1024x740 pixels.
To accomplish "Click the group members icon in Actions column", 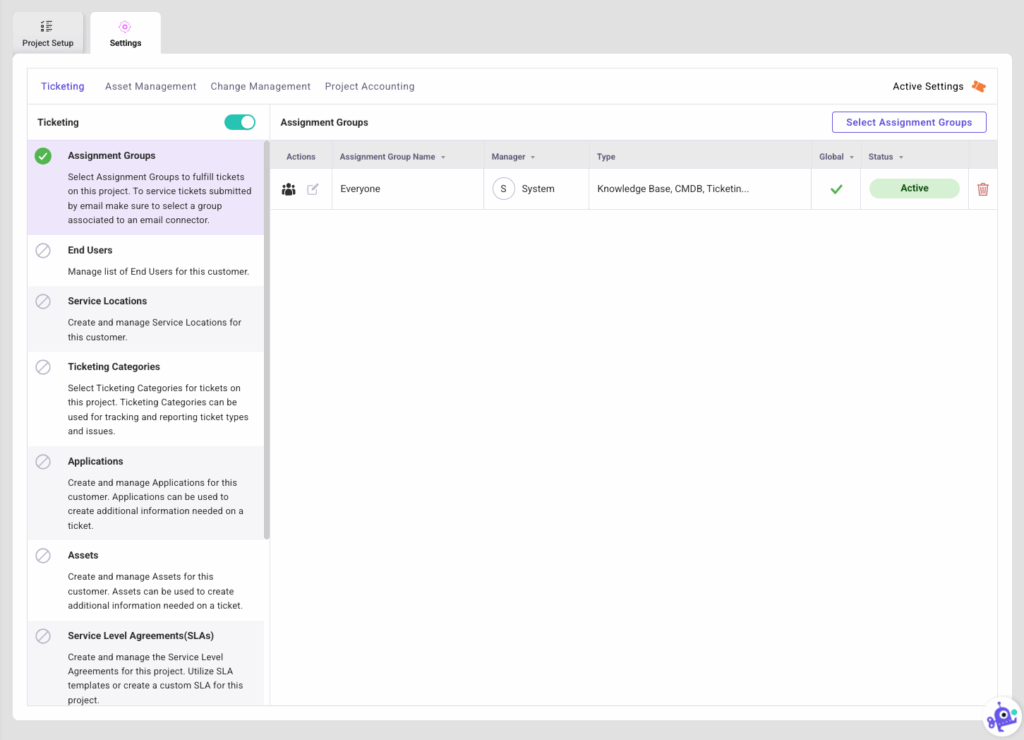I will click(288, 189).
